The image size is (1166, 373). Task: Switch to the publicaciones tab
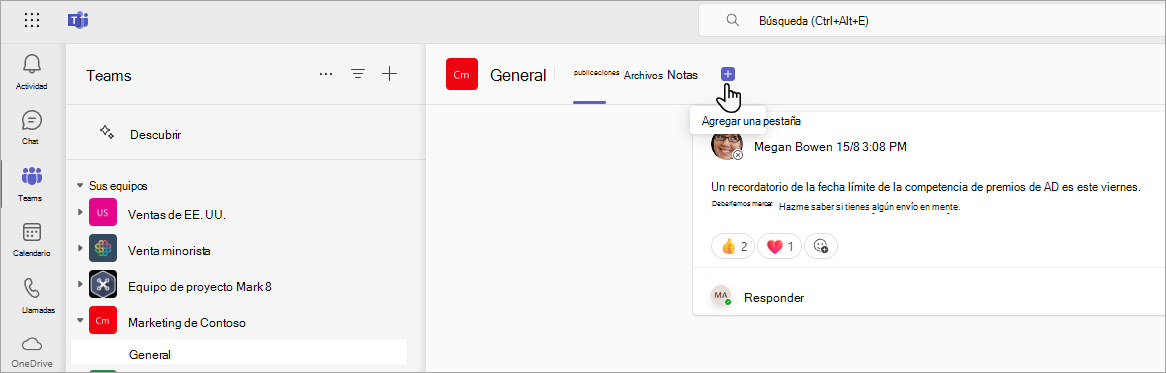pos(596,74)
